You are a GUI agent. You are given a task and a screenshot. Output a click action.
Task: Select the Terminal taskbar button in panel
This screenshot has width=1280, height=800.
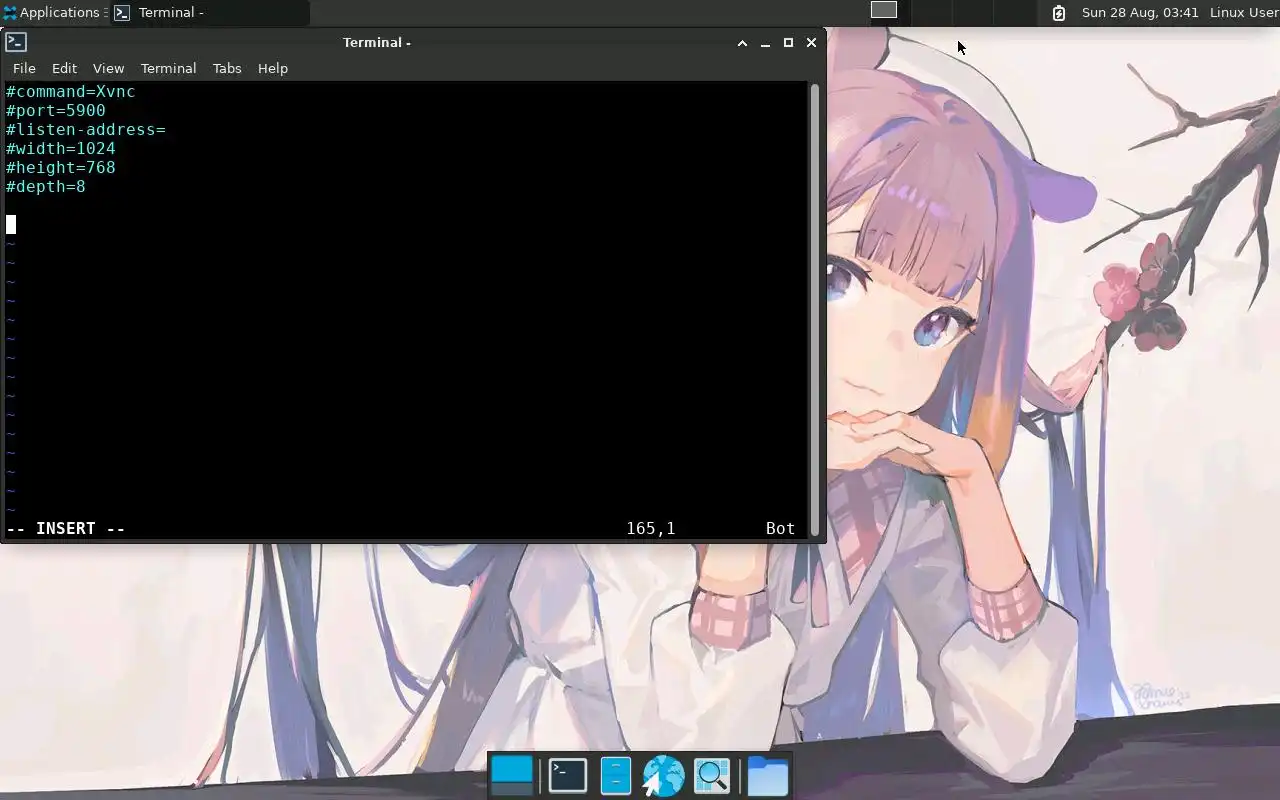(x=210, y=13)
